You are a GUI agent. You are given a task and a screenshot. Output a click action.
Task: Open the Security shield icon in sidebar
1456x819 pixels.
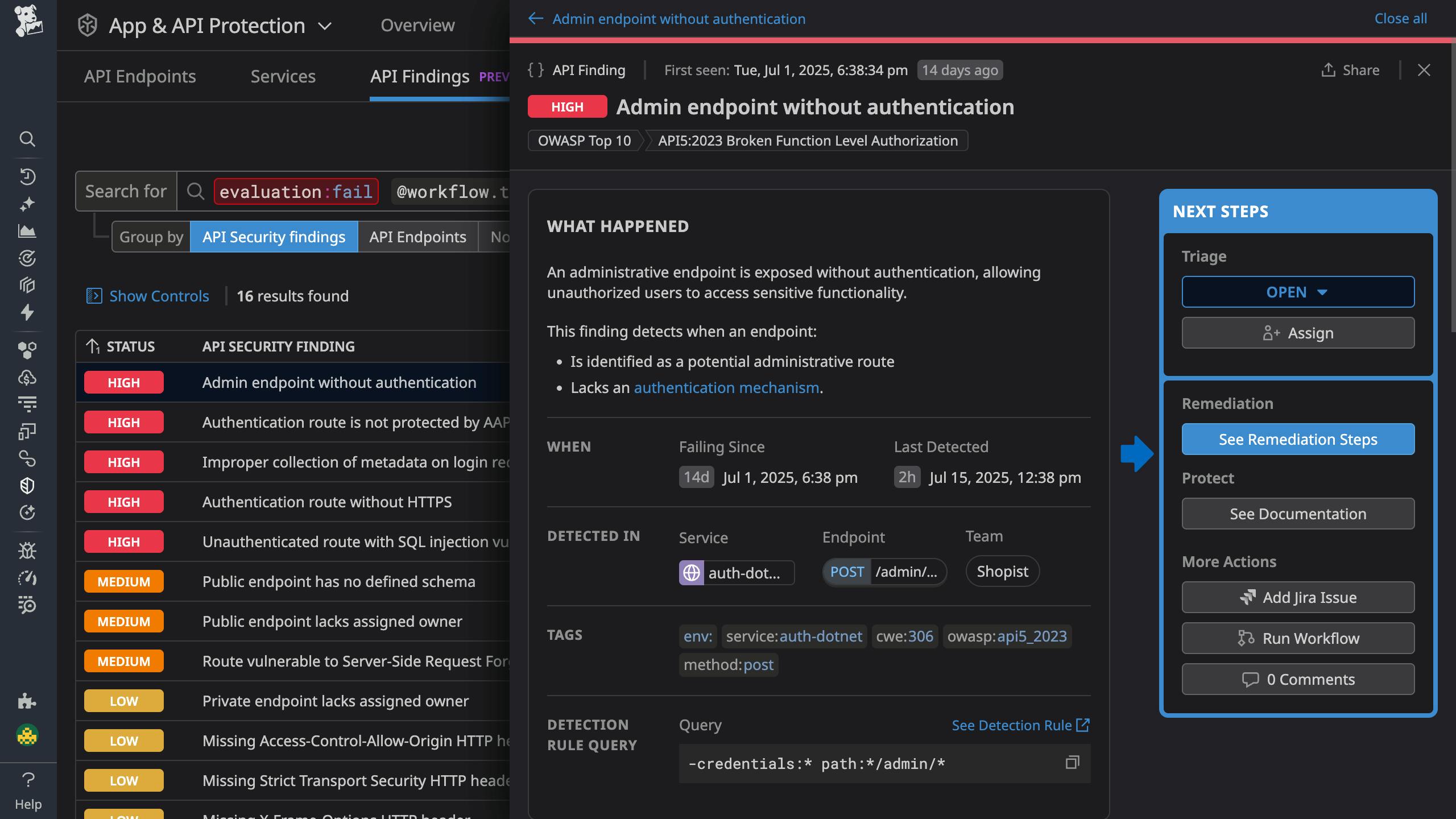(27, 485)
